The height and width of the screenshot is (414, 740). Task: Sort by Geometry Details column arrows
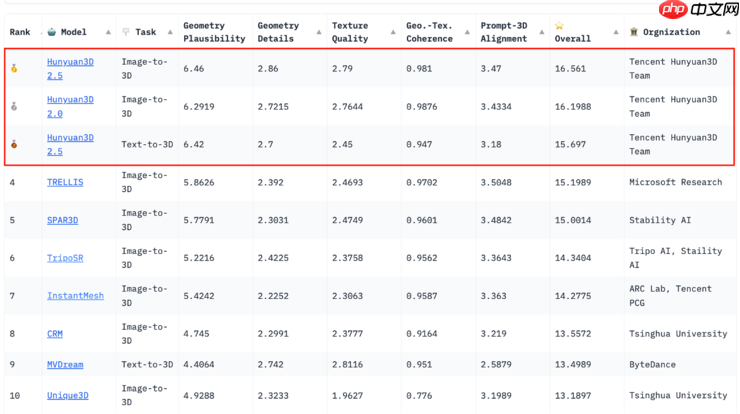click(319, 32)
